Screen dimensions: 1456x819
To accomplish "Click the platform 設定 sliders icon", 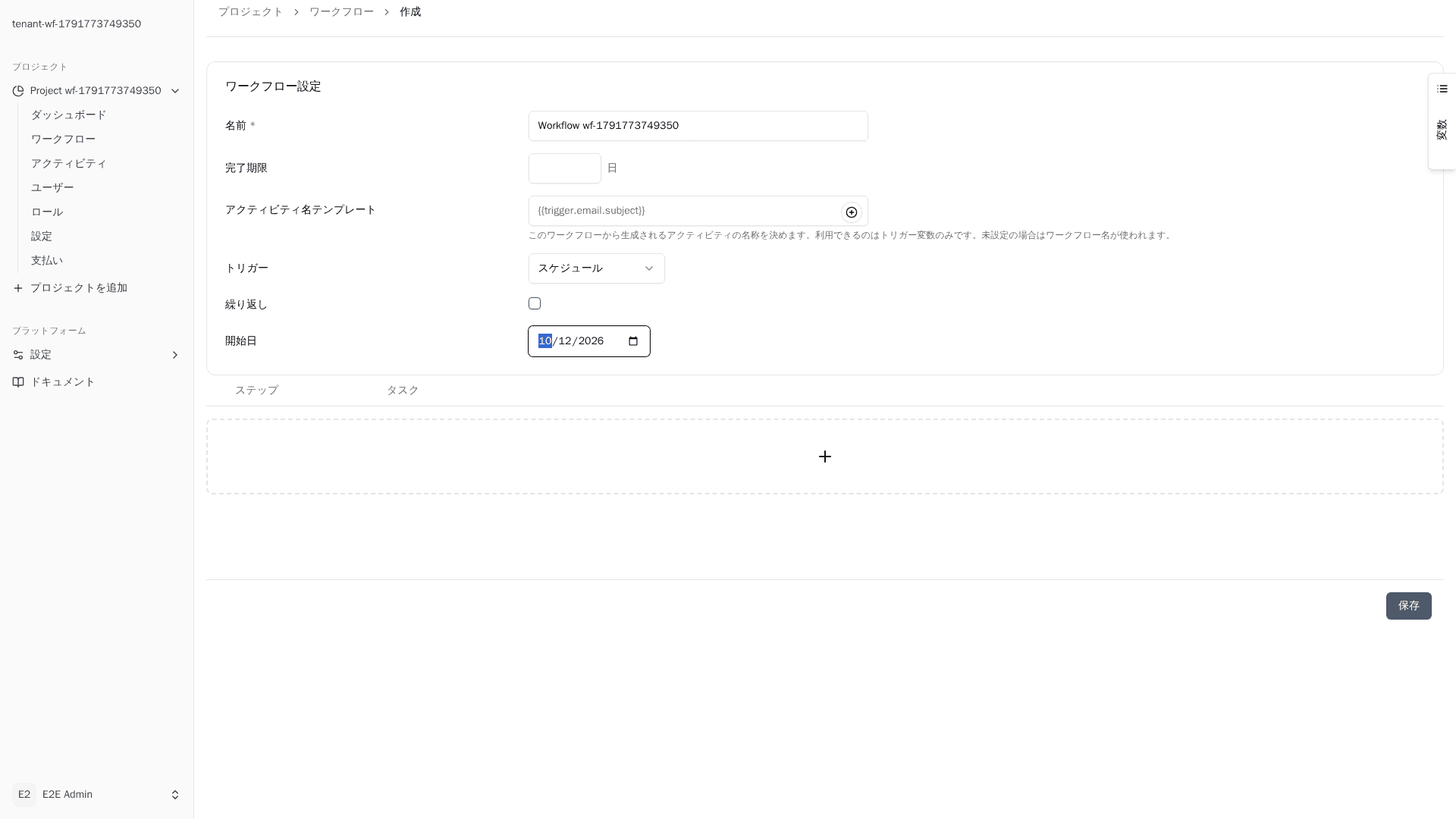I will pos(18,355).
